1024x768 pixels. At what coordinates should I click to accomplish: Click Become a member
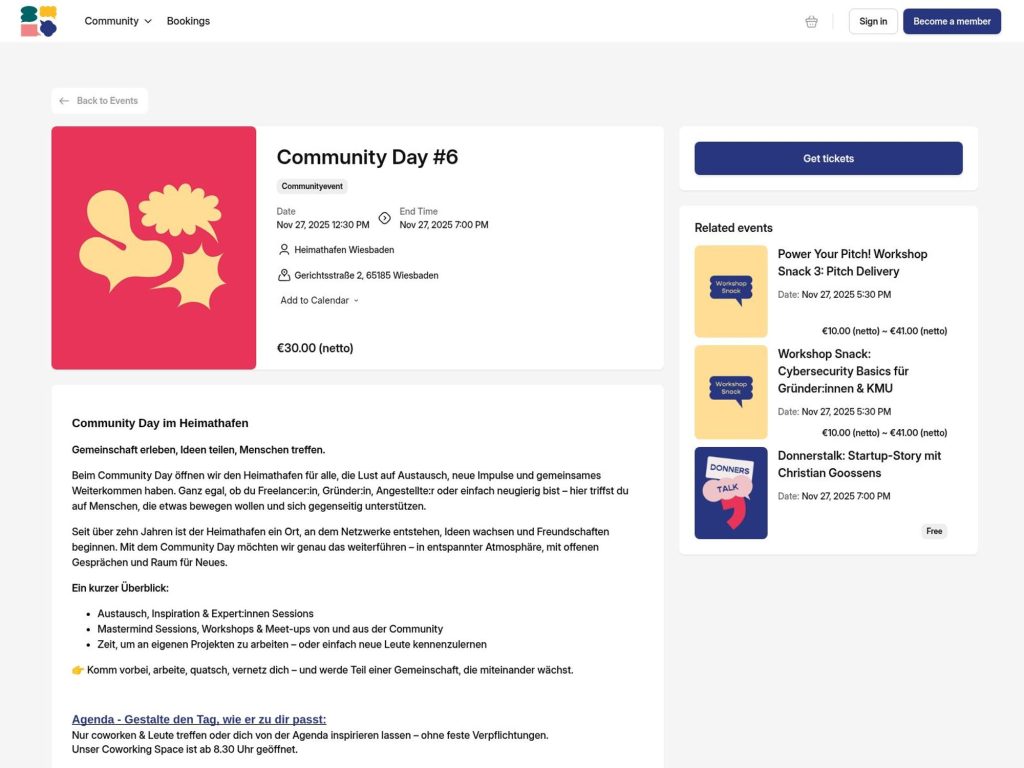[x=951, y=20]
